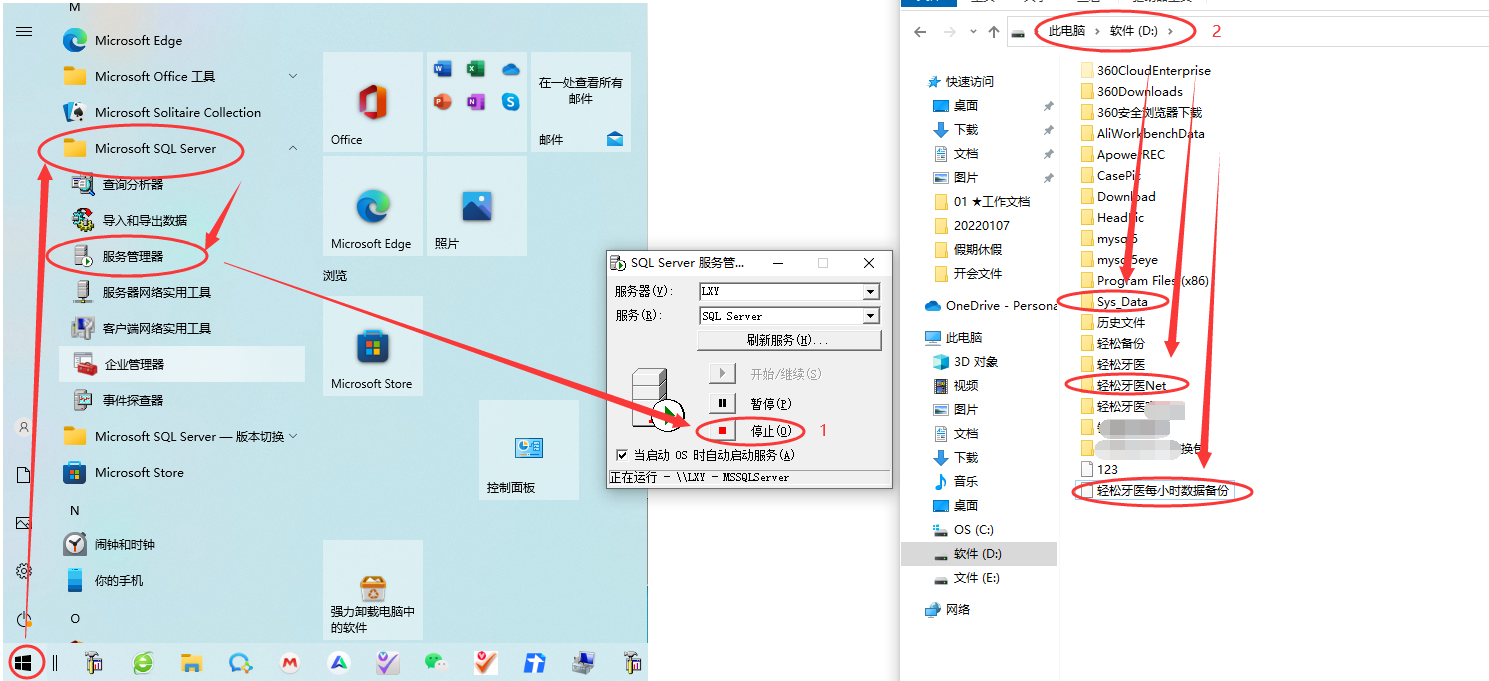Click the user account icon in Start rail

point(24,427)
